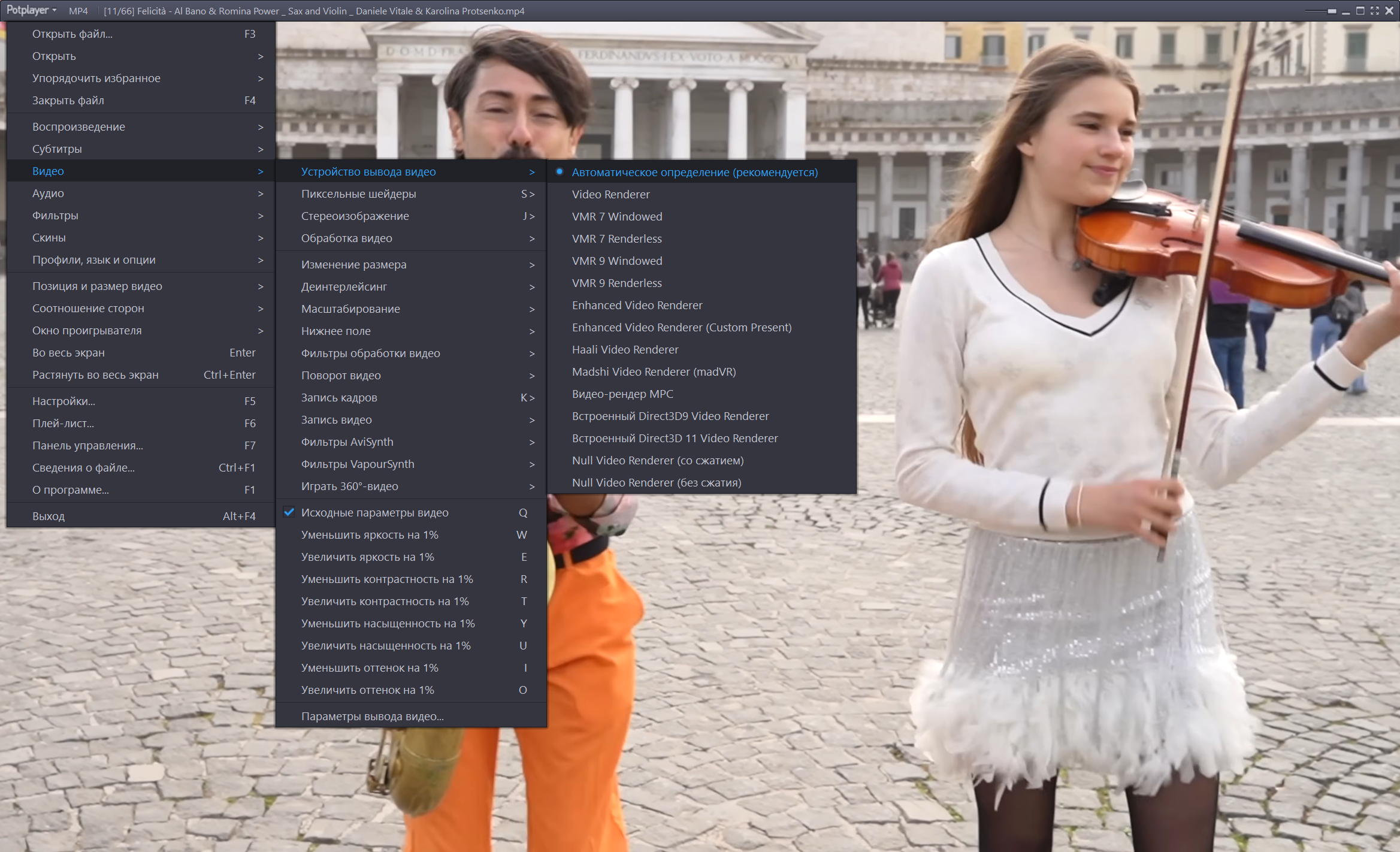Toggle the Исходные параметры видео checkmark
Screen dimensions: 1400x852
[x=374, y=512]
